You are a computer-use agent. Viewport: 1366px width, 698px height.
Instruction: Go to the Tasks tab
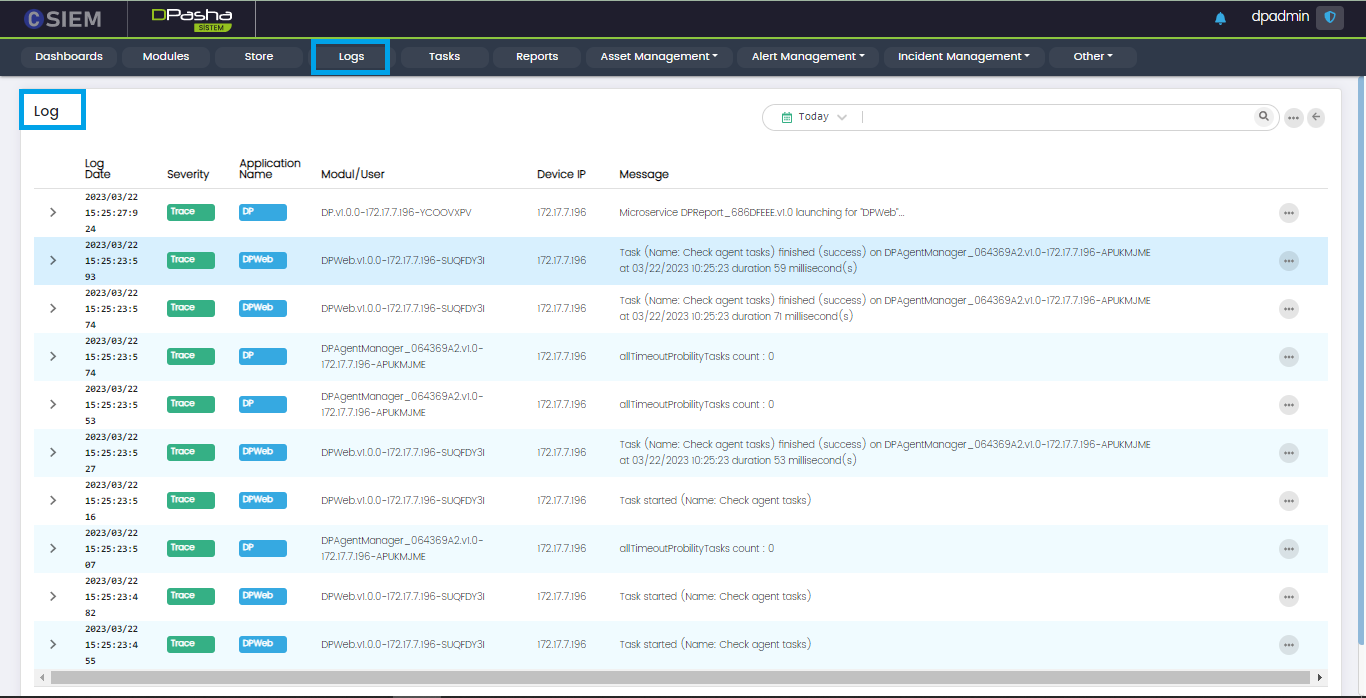pos(444,57)
